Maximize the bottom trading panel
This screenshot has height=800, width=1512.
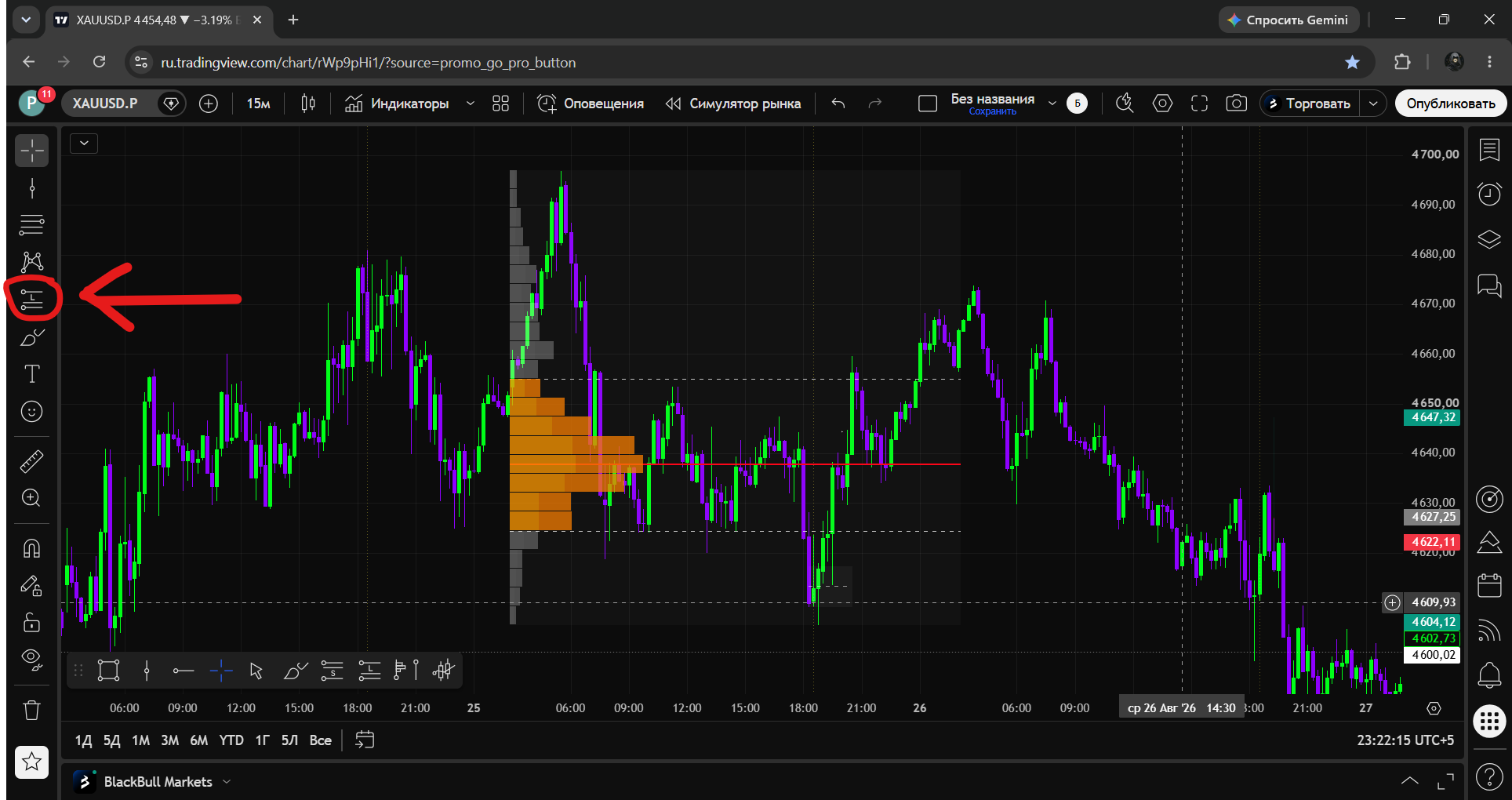[x=1445, y=781]
